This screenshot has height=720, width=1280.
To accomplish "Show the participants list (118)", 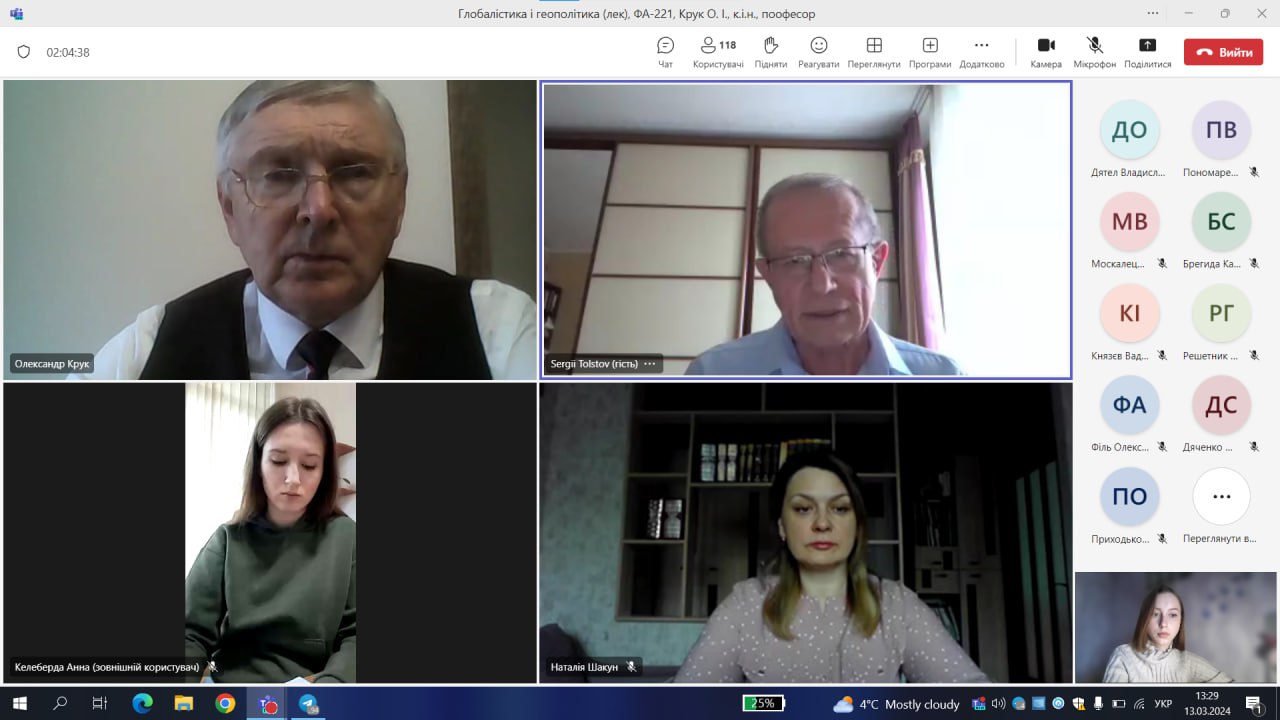I will tap(718, 52).
